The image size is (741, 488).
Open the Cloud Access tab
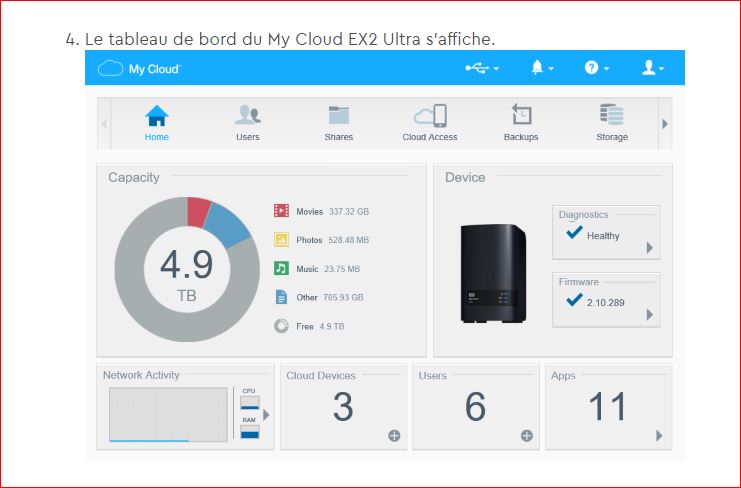pos(430,123)
